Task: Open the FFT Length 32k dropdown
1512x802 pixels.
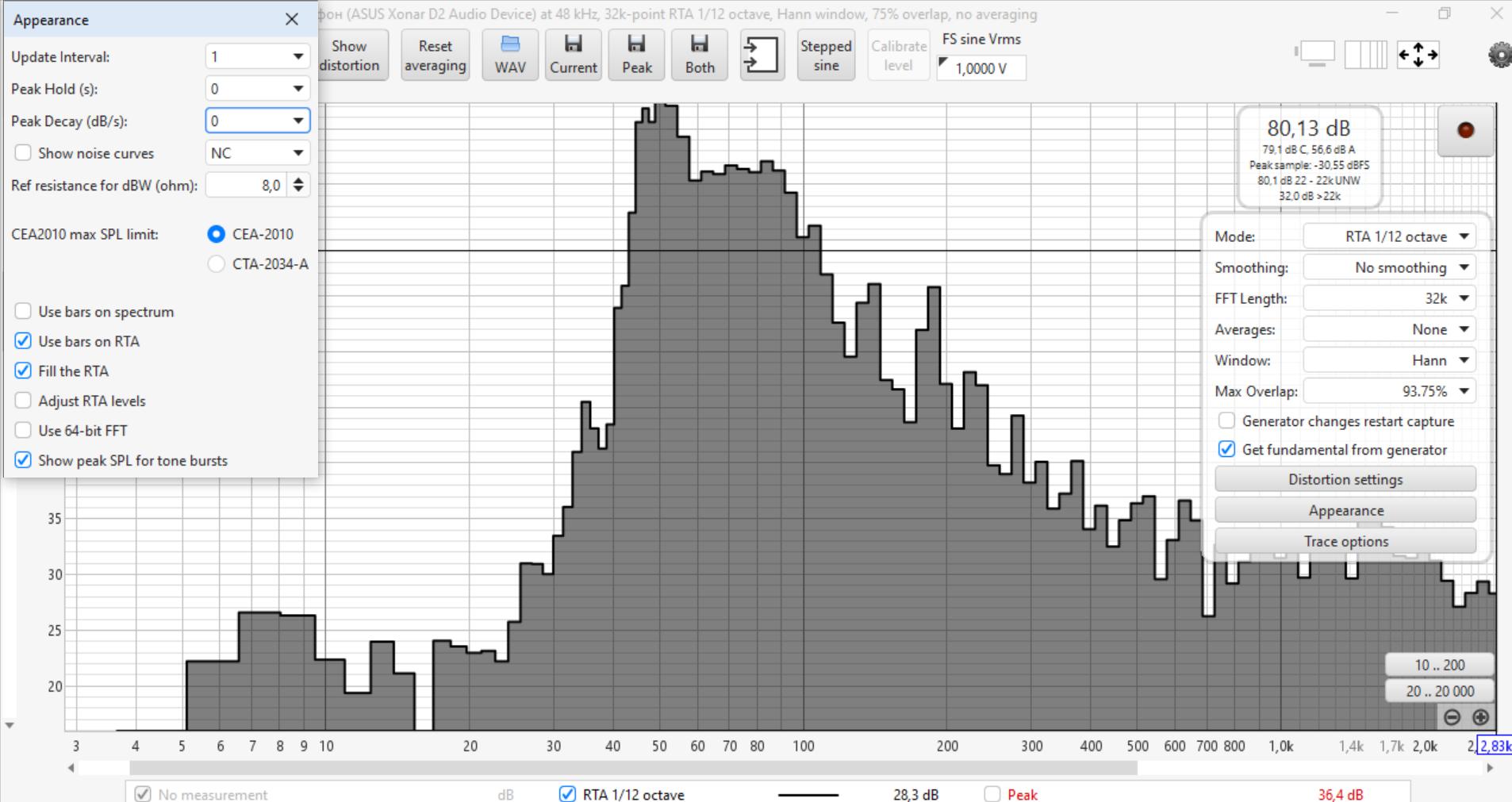Action: point(1389,298)
